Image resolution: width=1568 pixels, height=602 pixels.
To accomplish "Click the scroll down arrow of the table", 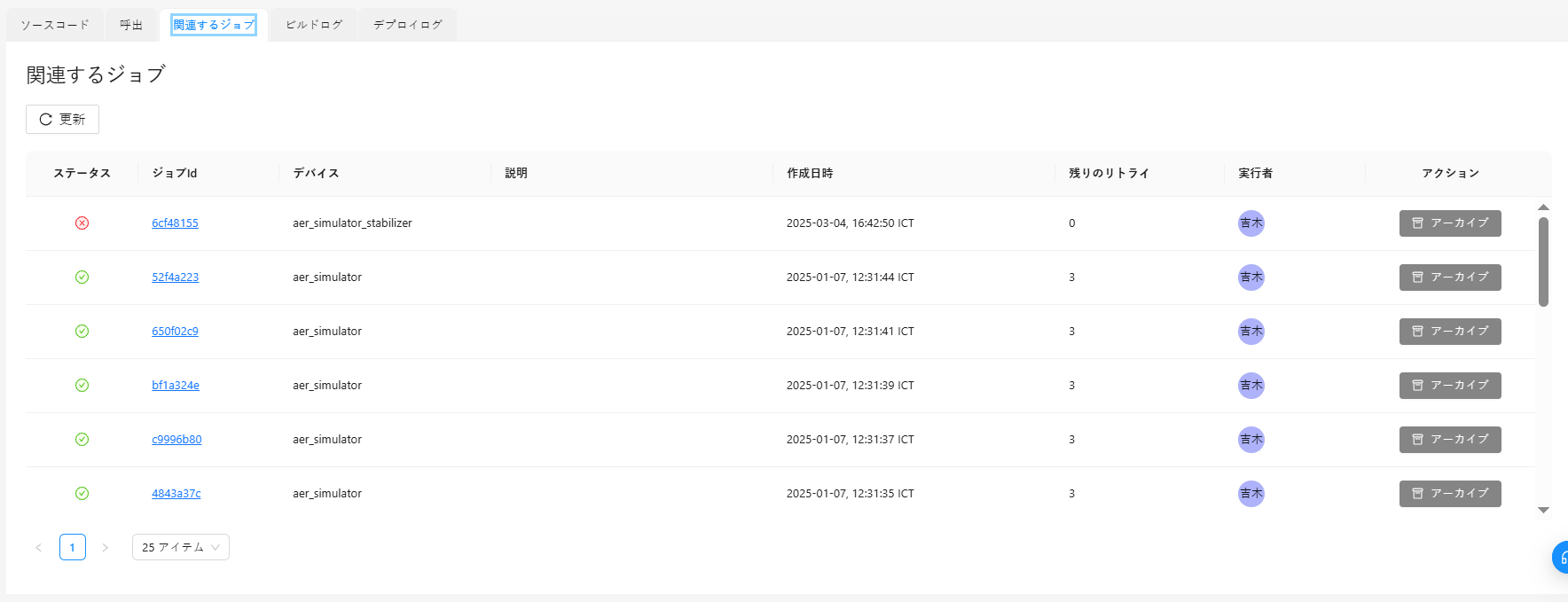I will point(1543,510).
